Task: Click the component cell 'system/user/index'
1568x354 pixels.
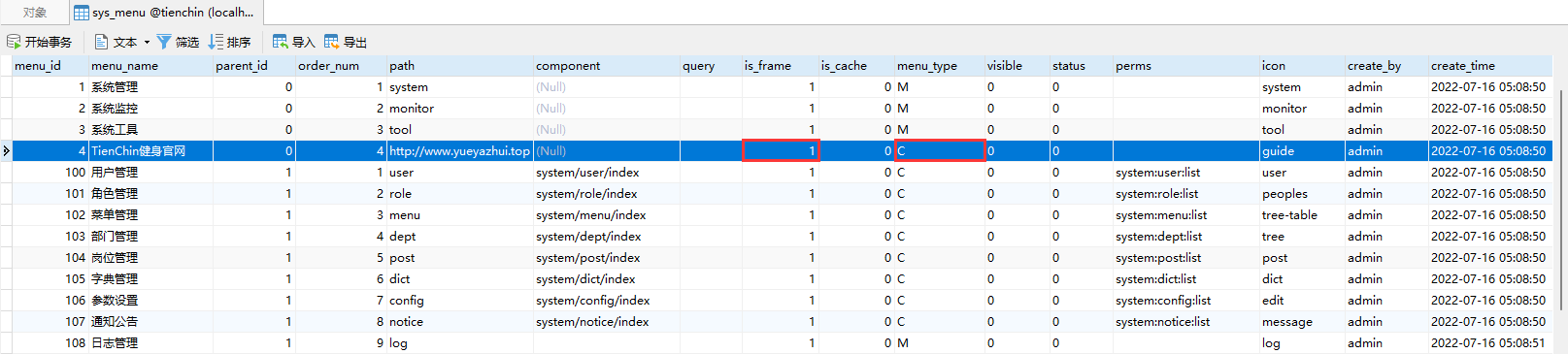Action: [x=607, y=173]
